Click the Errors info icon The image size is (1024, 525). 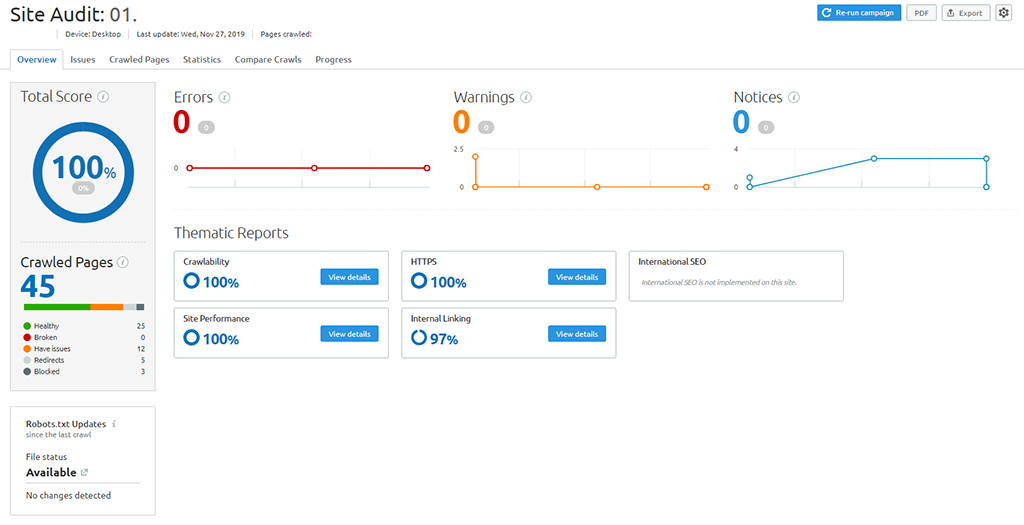point(225,98)
